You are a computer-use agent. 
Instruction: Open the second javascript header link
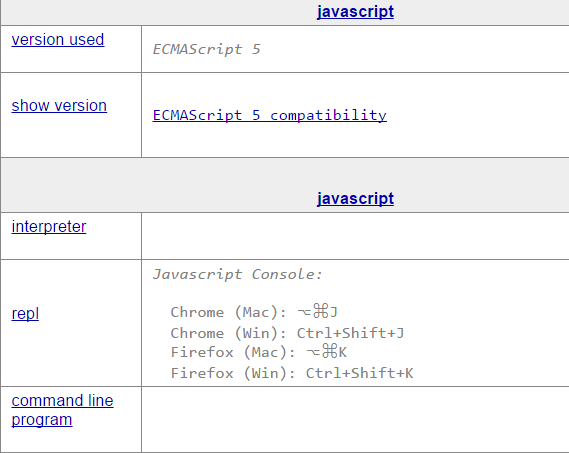click(x=355, y=199)
